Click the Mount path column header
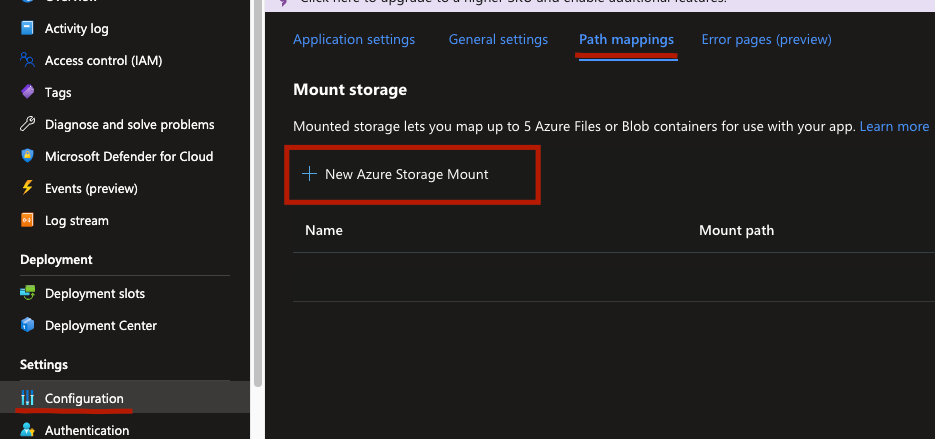This screenshot has height=439, width=935. [736, 230]
